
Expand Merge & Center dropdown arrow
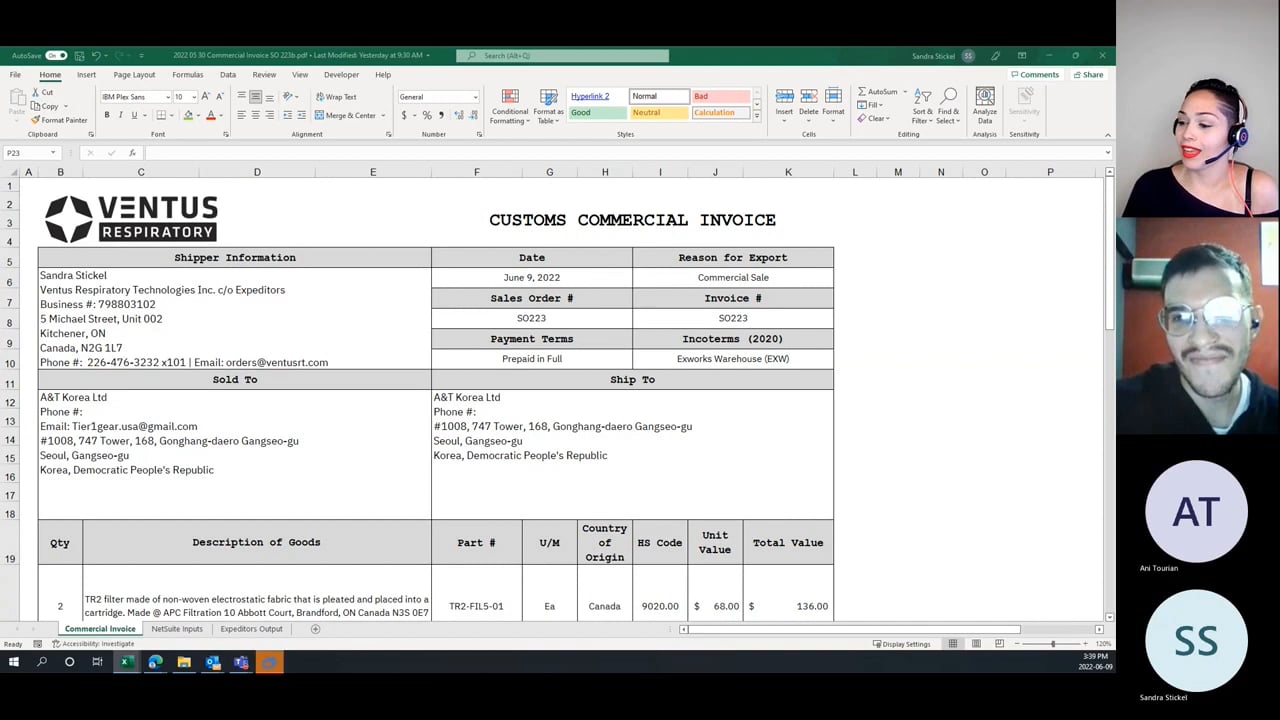coord(383,115)
